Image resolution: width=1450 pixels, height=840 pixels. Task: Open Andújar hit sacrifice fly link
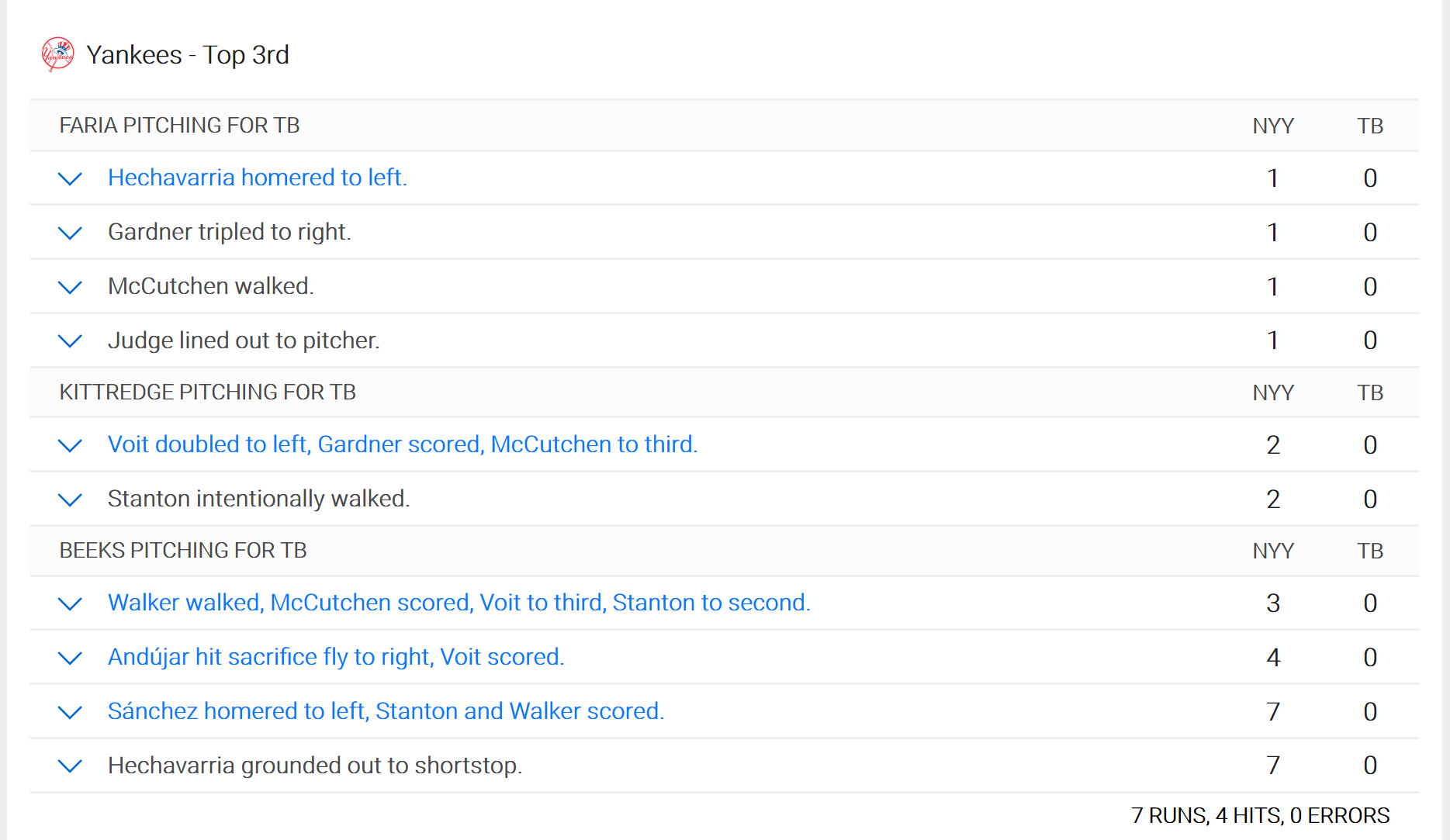(x=336, y=657)
